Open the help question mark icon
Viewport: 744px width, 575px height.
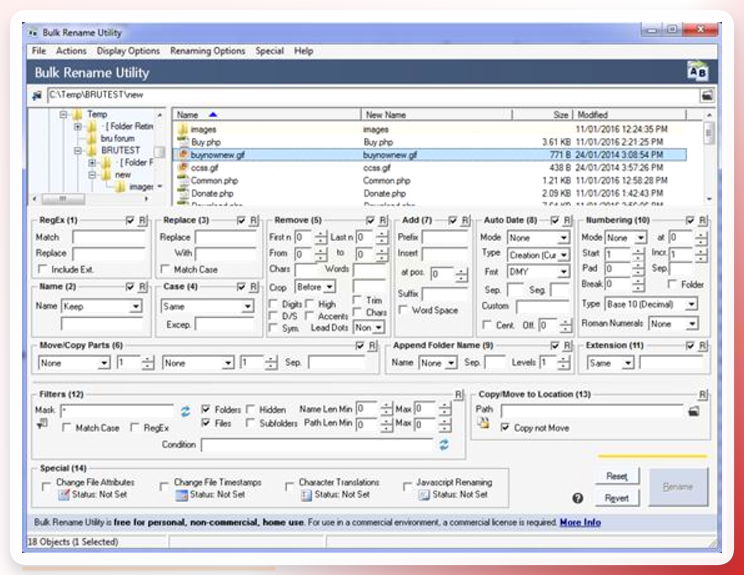pos(577,498)
